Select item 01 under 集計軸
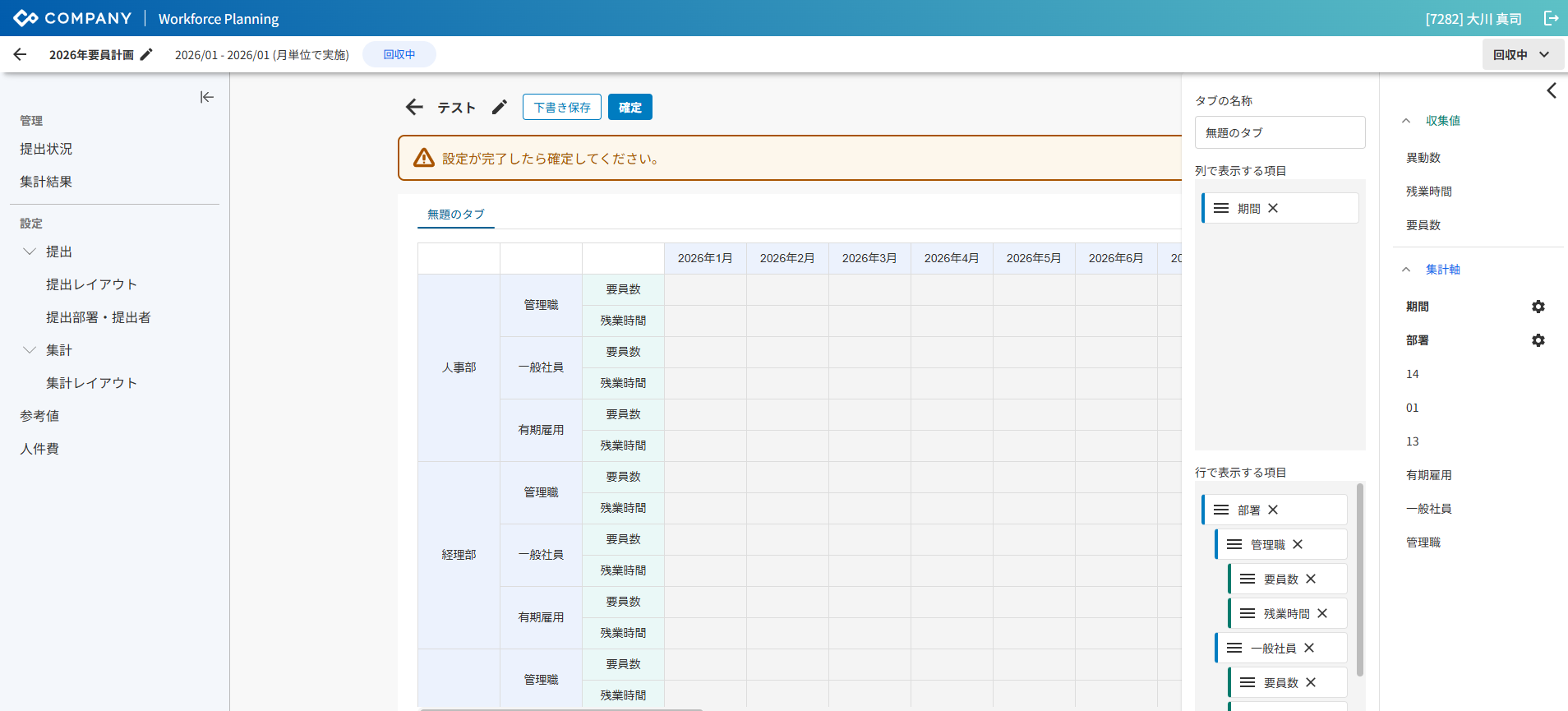The width and height of the screenshot is (1568, 711). point(1413,408)
